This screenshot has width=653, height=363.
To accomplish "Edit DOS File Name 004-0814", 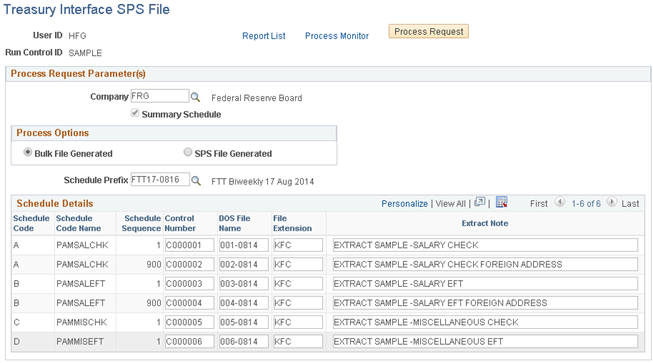I will (x=244, y=303).
